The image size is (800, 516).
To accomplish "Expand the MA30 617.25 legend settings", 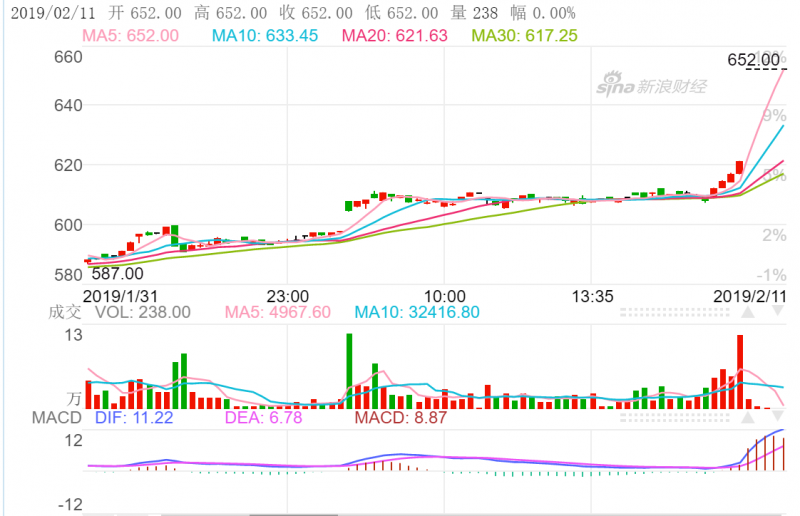I will (x=524, y=35).
